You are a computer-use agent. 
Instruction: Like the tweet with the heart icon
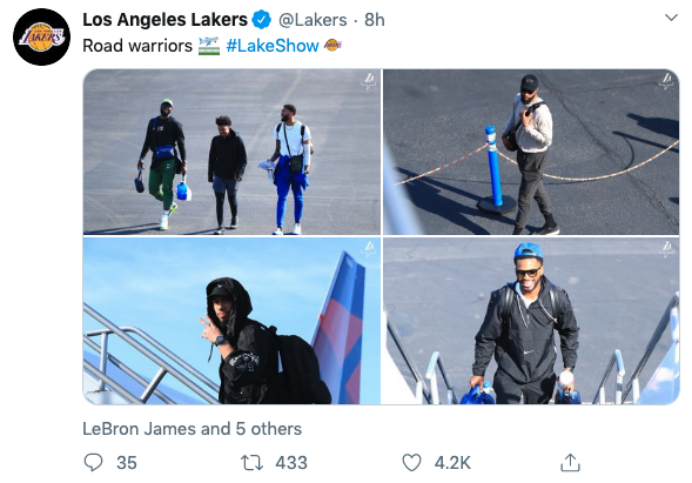click(x=411, y=462)
